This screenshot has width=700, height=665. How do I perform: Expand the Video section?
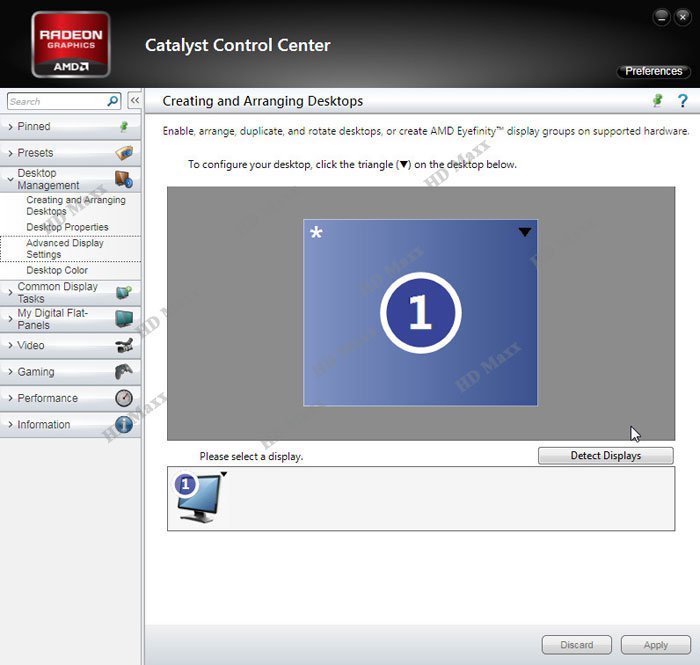click(x=71, y=345)
